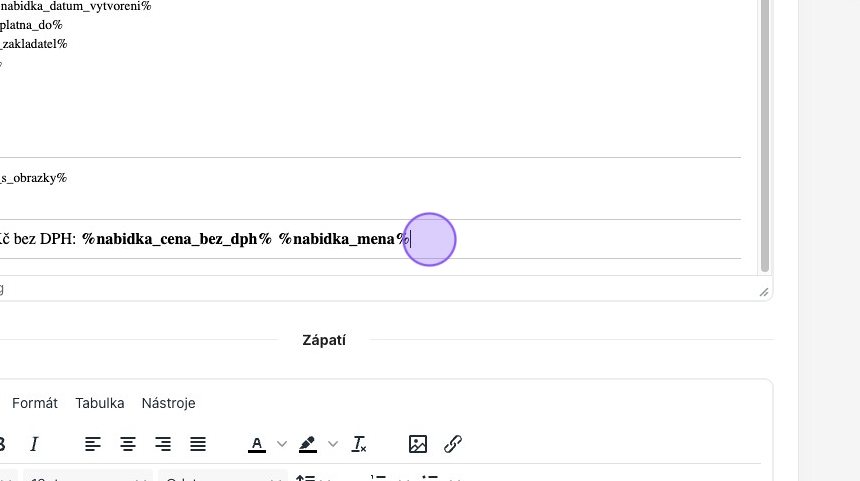Align text to the left
The width and height of the screenshot is (860, 481).
tap(93, 444)
